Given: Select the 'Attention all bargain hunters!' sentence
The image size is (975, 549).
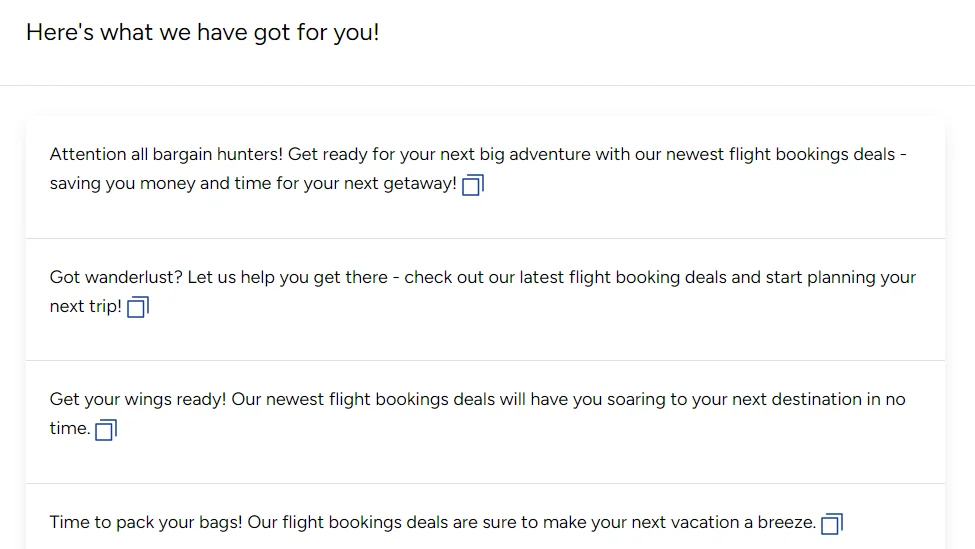Looking at the screenshot, I should pyautogui.click(x=166, y=154).
